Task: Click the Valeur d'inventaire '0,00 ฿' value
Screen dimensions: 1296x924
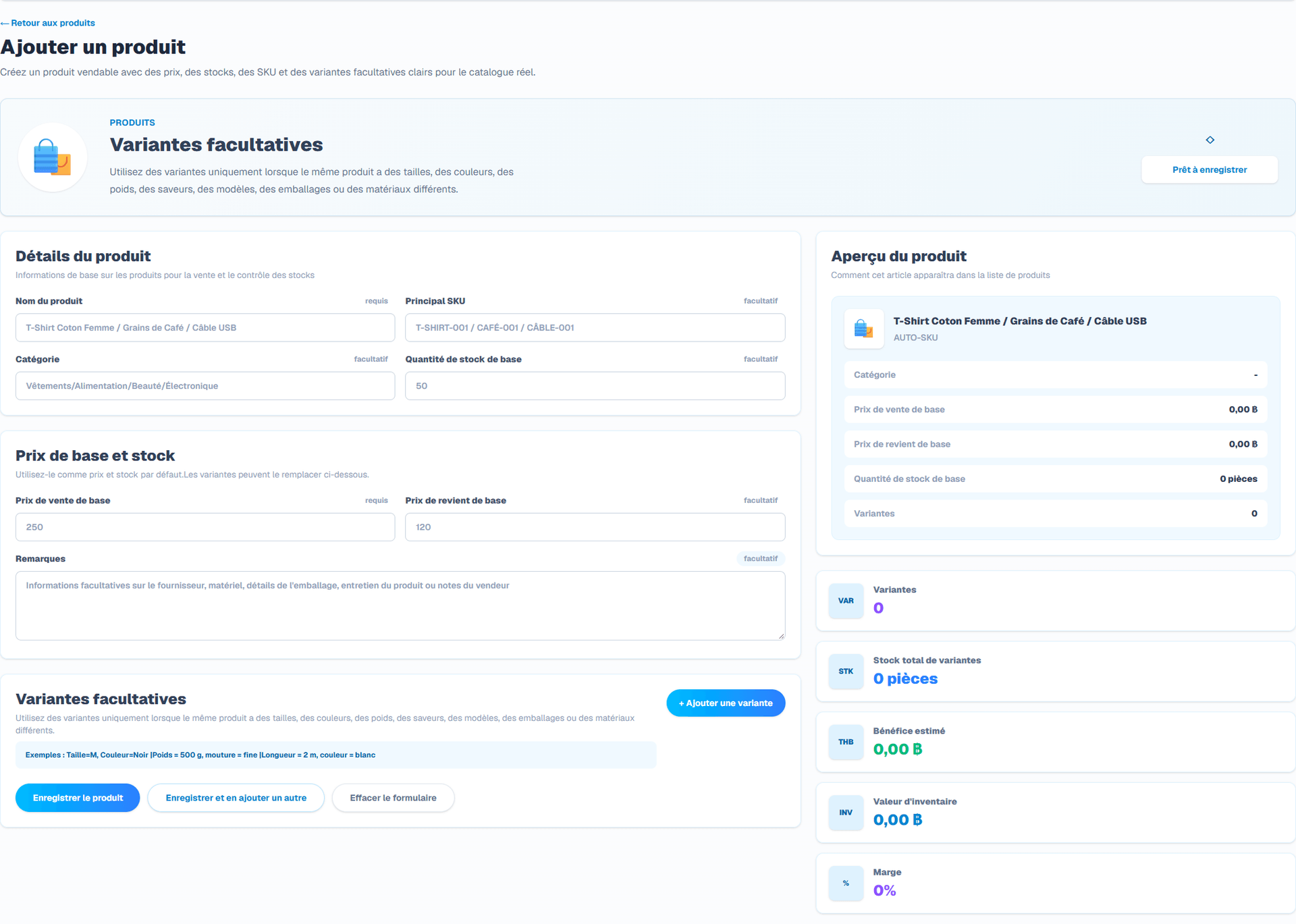Action: 897,820
